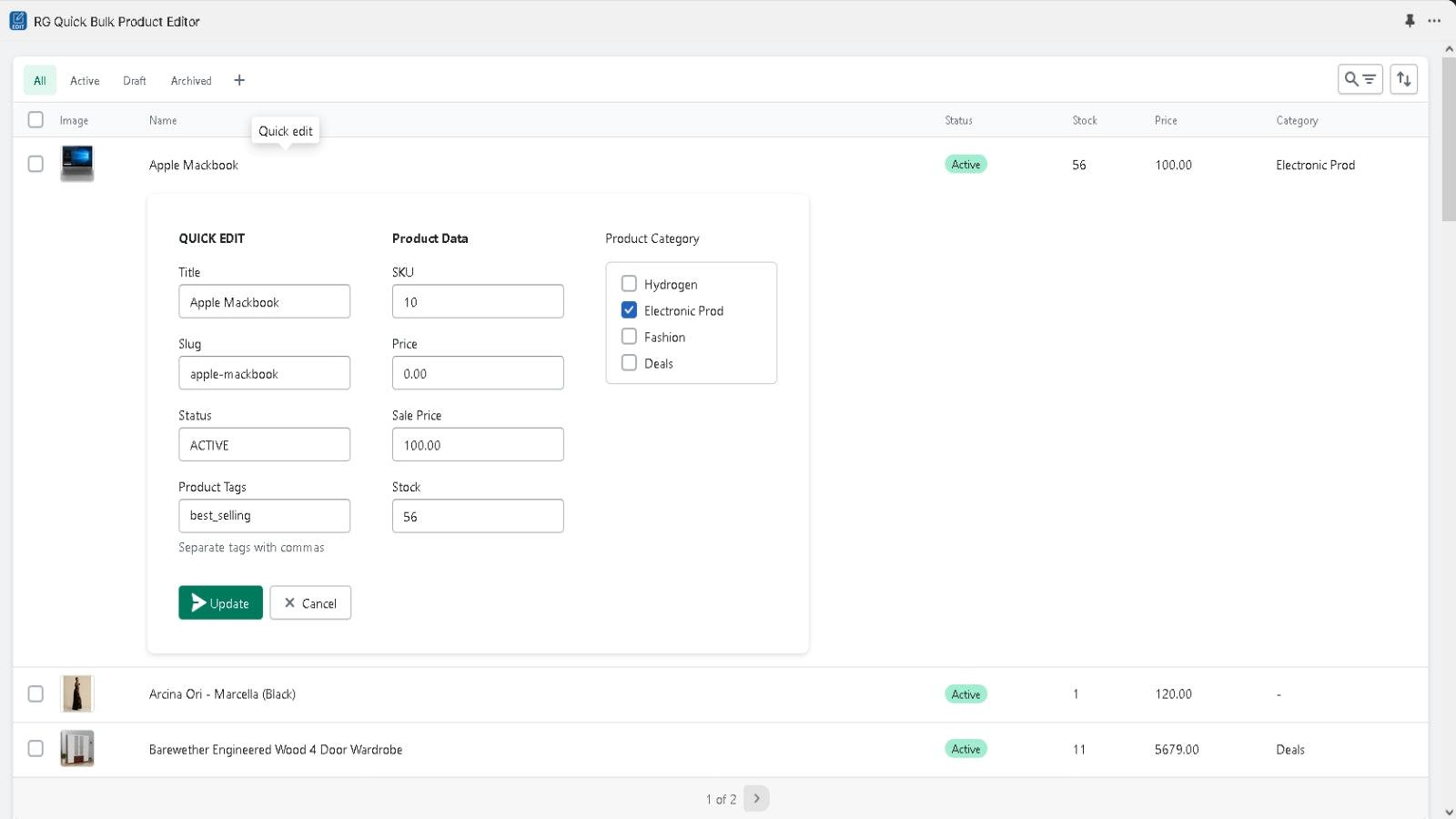Go to next page arrow

tap(756, 798)
